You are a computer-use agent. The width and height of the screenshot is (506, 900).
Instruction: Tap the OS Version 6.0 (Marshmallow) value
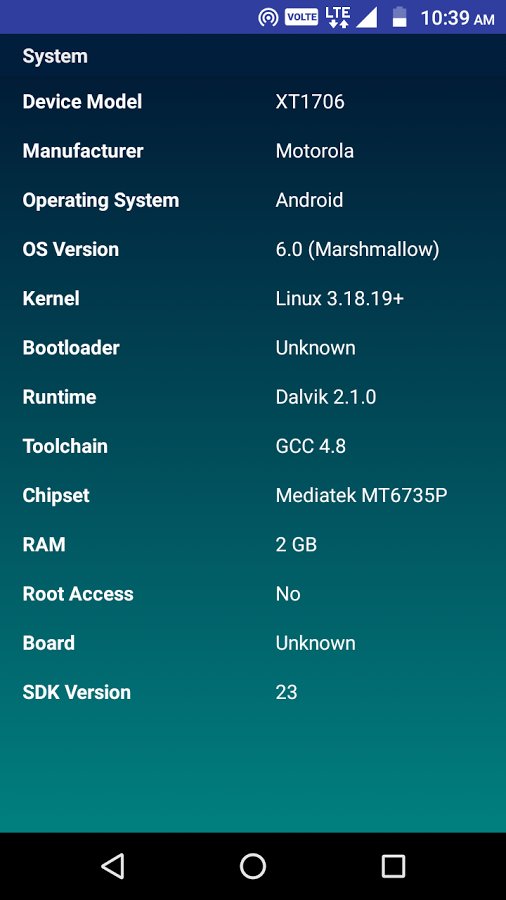click(357, 249)
